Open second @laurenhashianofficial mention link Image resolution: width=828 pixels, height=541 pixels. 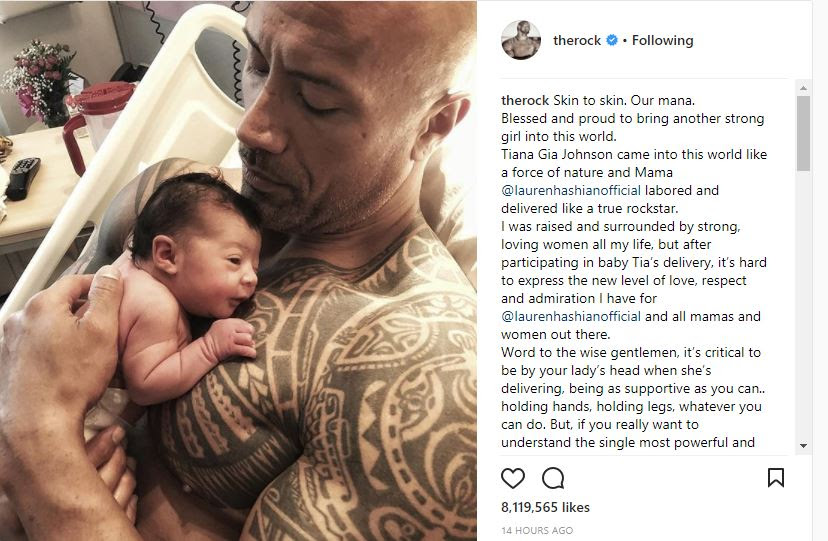(571, 316)
